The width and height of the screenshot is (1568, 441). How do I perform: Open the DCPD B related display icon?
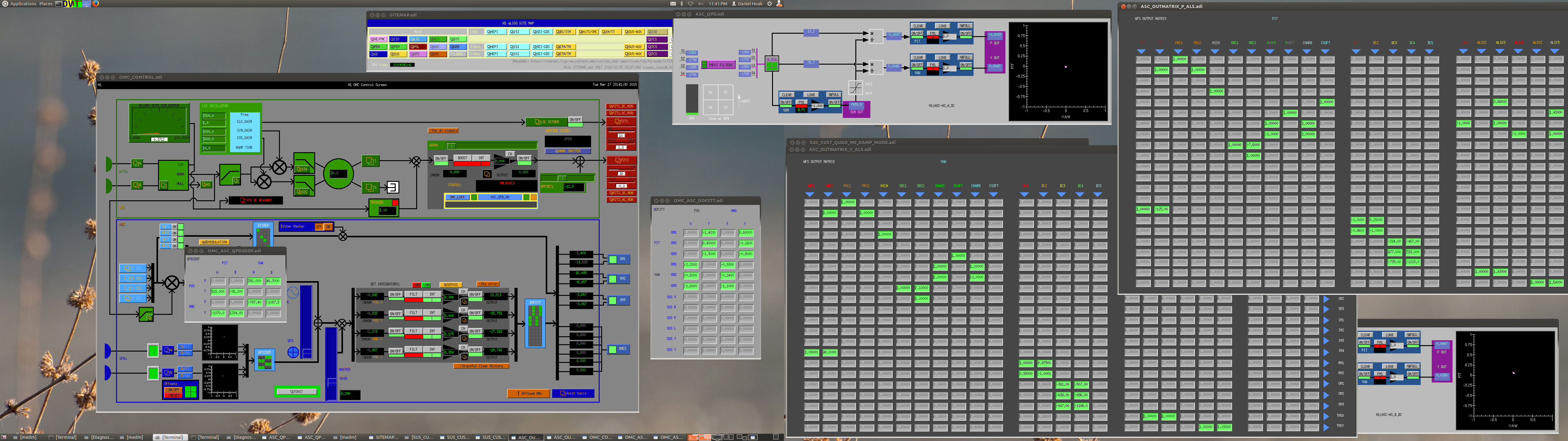coord(138,185)
